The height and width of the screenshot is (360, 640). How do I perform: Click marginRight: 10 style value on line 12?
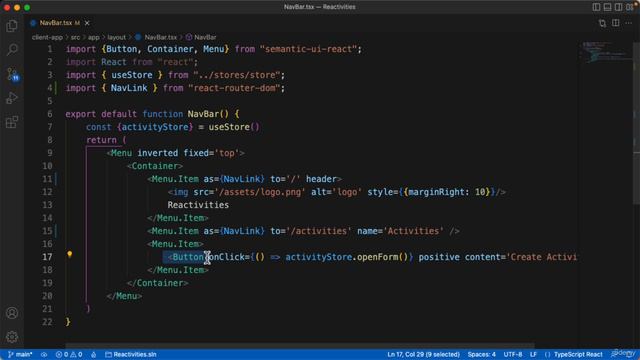coord(447,192)
